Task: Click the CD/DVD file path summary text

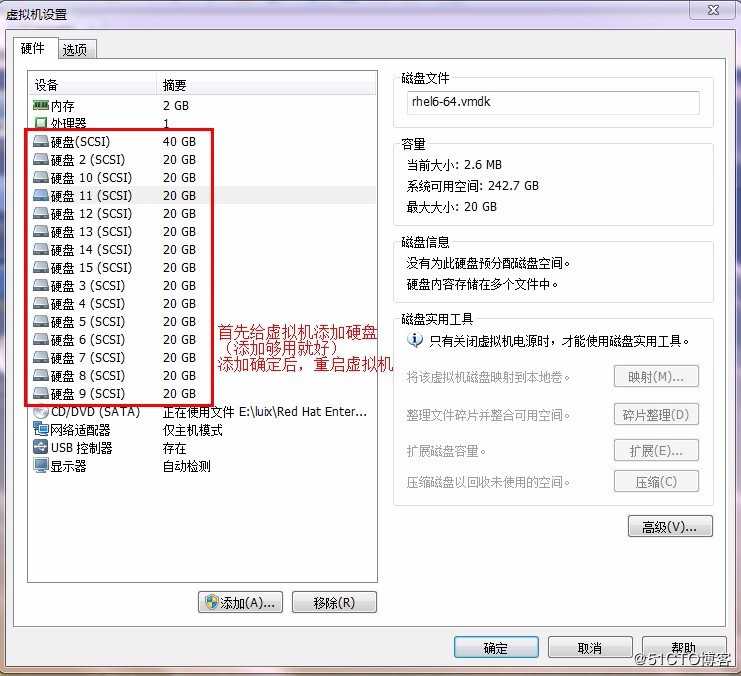Action: (x=265, y=412)
